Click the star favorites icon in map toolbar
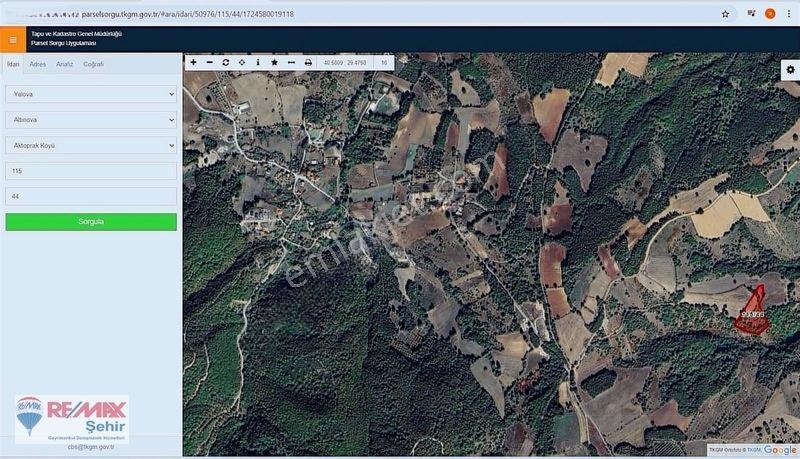 pos(274,62)
